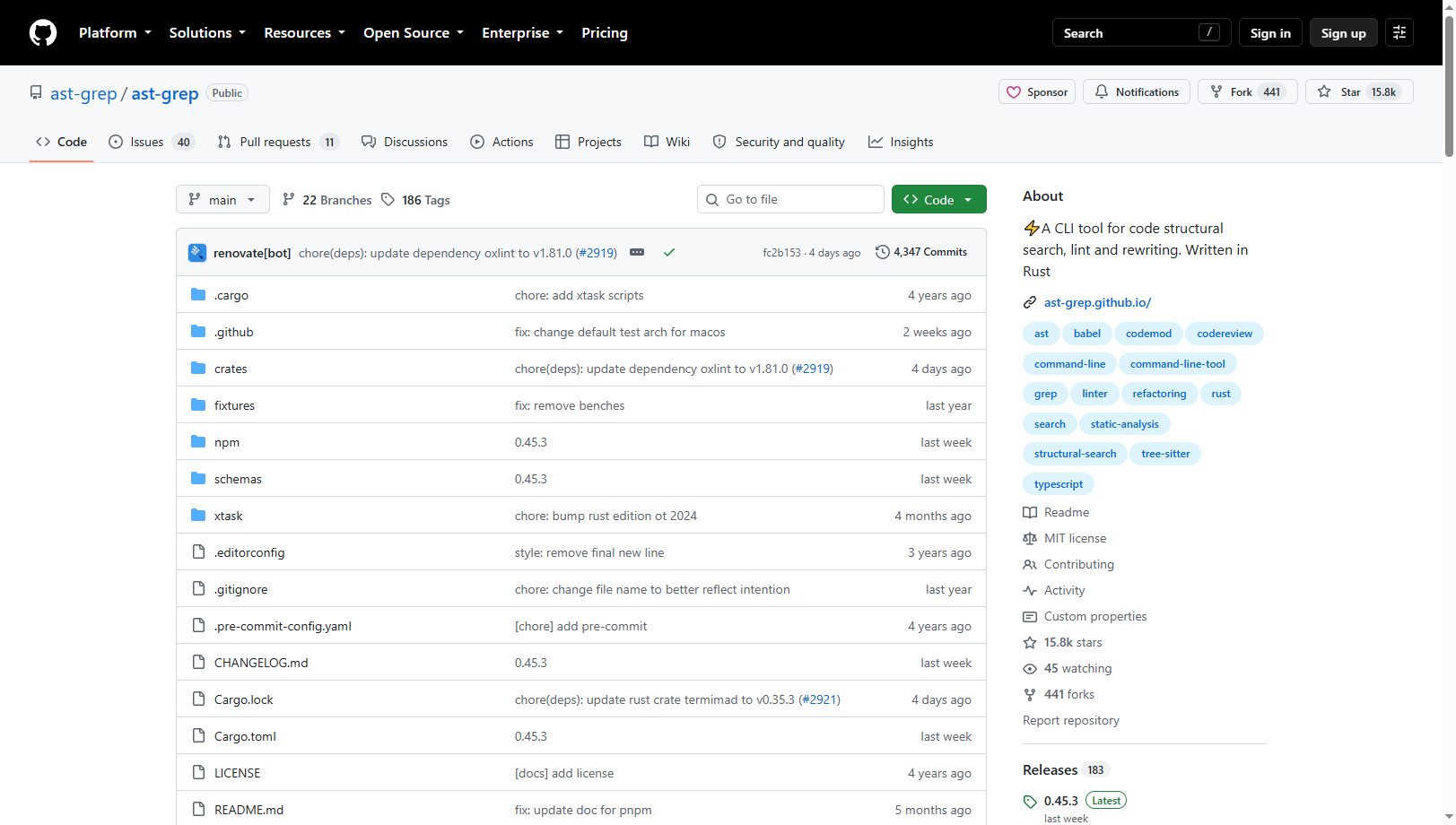View the commit checks green checkmark
The height and width of the screenshot is (825, 1456).
pos(669,253)
